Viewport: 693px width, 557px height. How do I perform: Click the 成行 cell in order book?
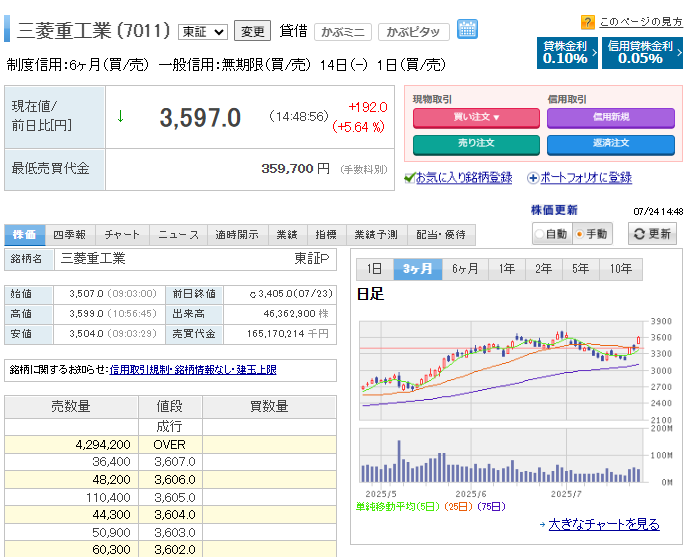click(169, 427)
